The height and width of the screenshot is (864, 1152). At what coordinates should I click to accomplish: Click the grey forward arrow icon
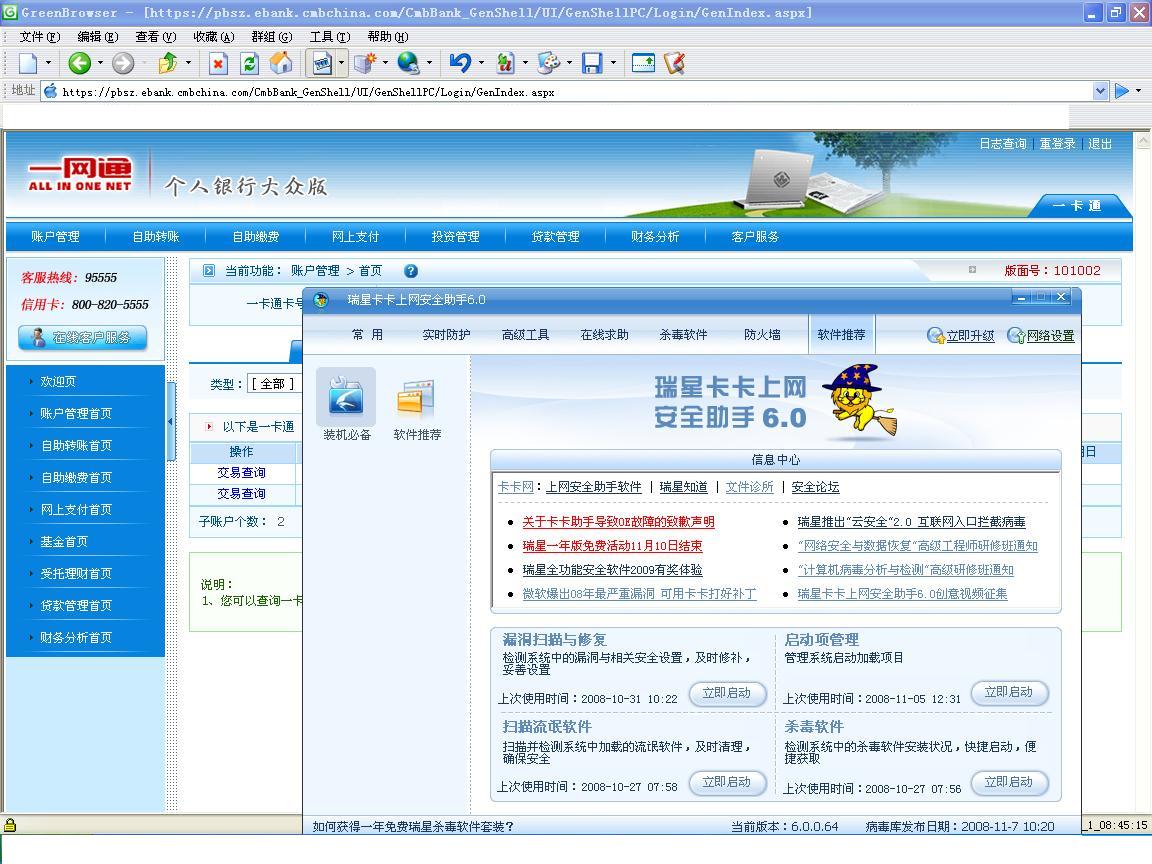[x=123, y=63]
